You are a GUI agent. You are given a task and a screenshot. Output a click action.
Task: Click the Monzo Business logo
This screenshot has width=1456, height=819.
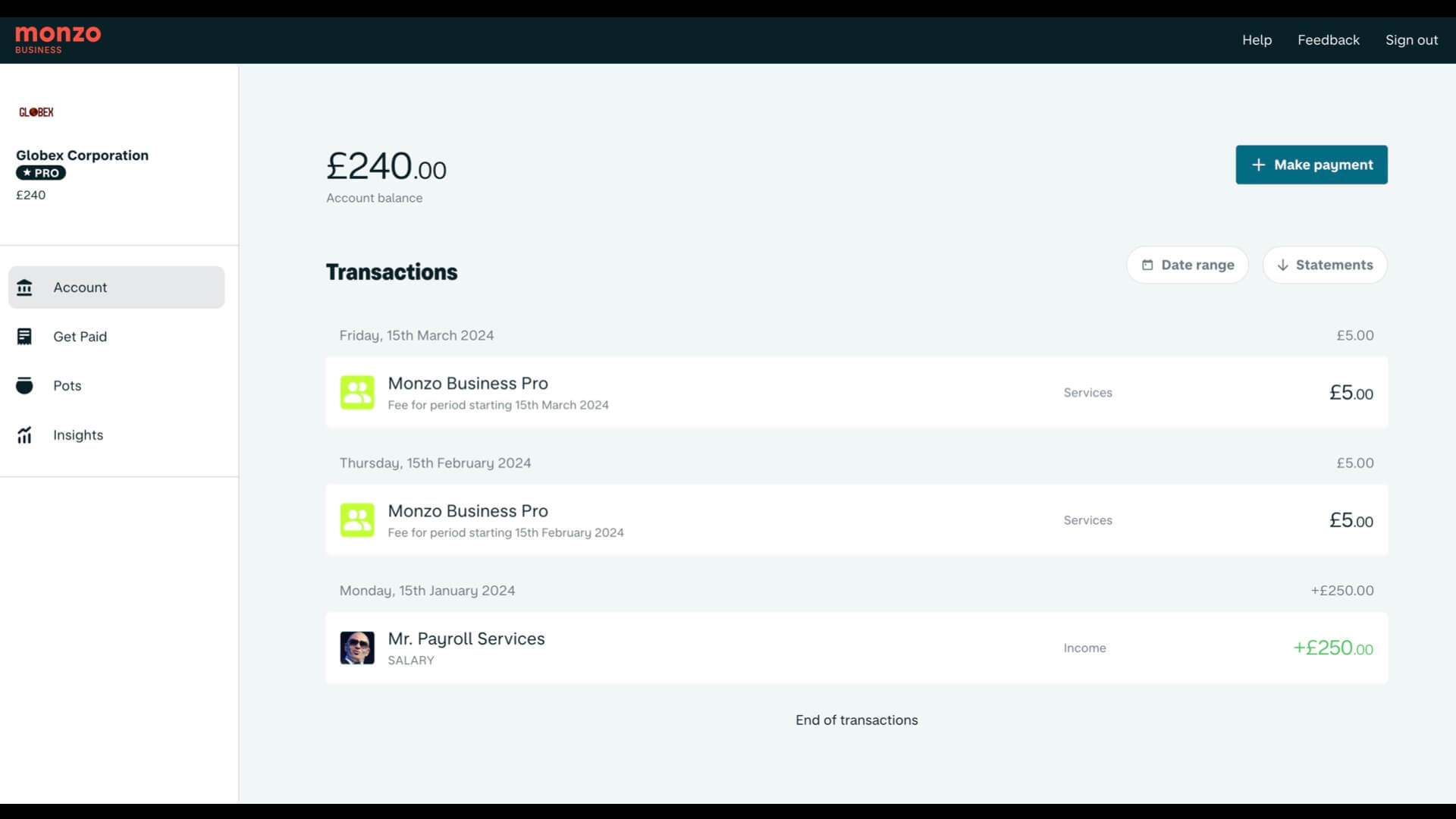click(x=58, y=40)
